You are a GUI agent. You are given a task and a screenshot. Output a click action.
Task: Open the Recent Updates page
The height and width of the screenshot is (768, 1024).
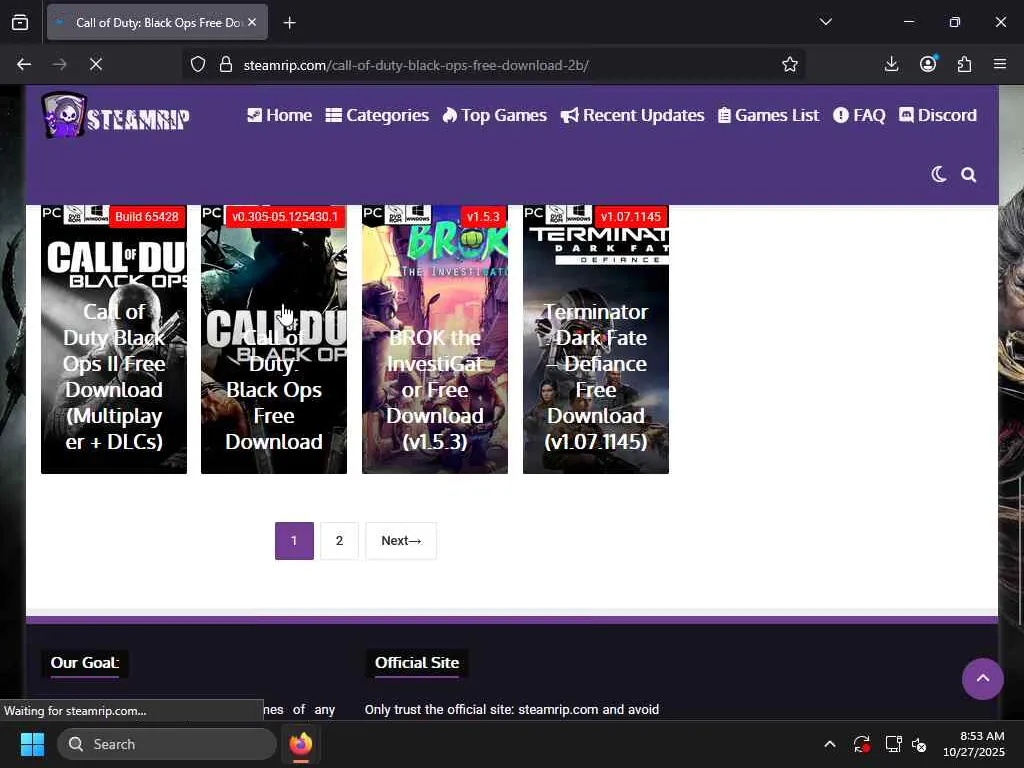632,116
